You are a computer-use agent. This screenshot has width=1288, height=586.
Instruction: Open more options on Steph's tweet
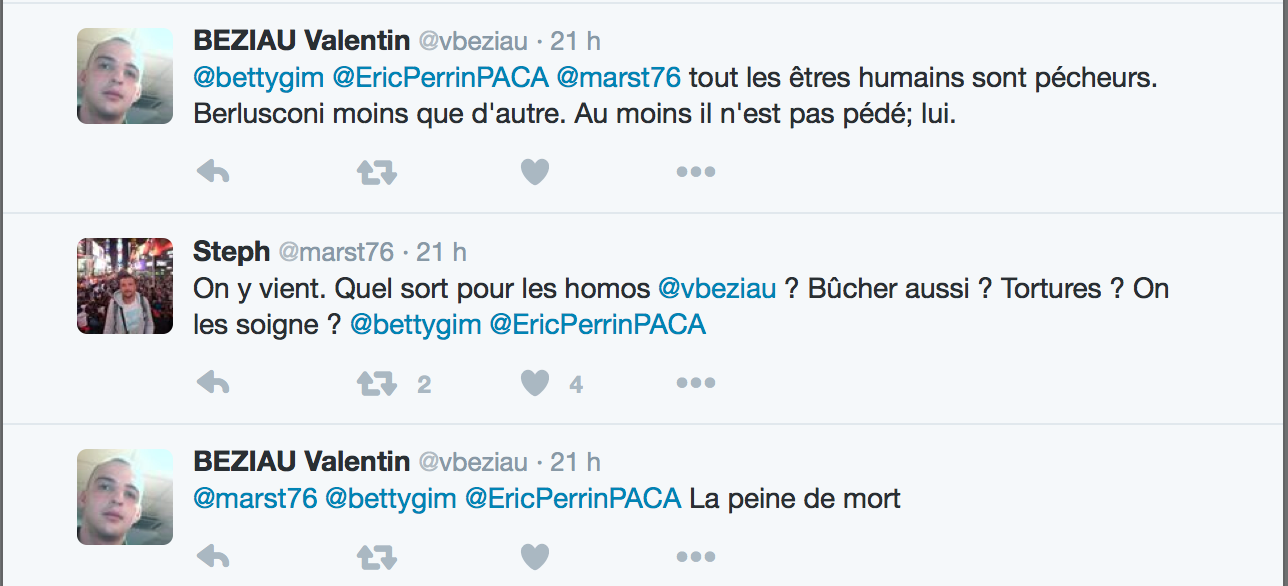695,383
